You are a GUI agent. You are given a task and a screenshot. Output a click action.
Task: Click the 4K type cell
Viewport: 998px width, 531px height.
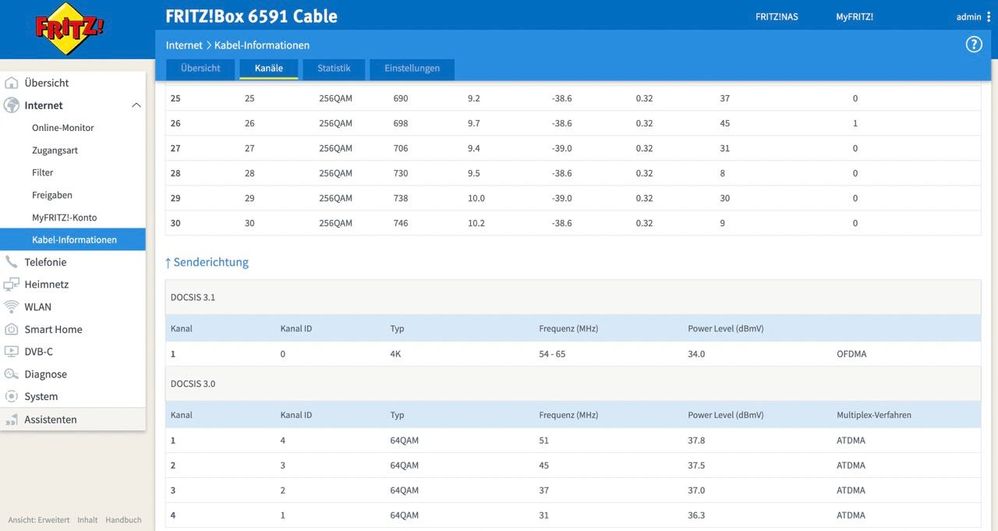395,354
